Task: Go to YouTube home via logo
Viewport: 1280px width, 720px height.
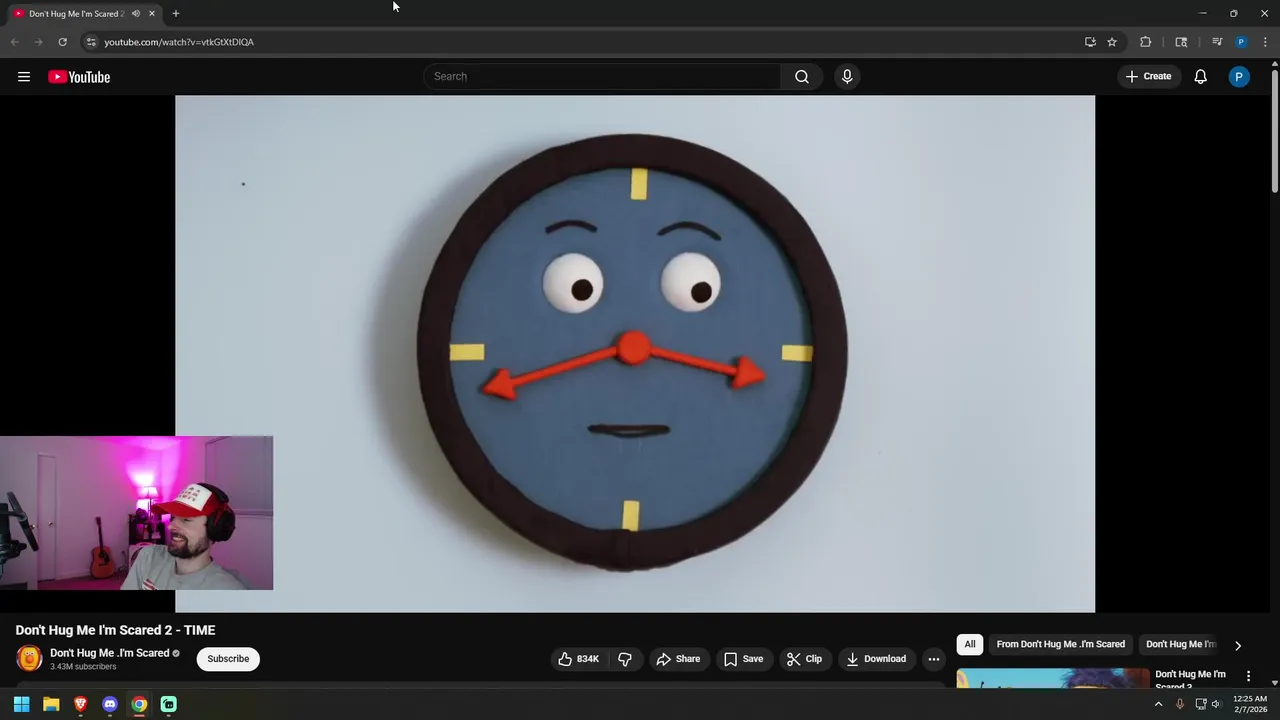Action: click(x=79, y=77)
